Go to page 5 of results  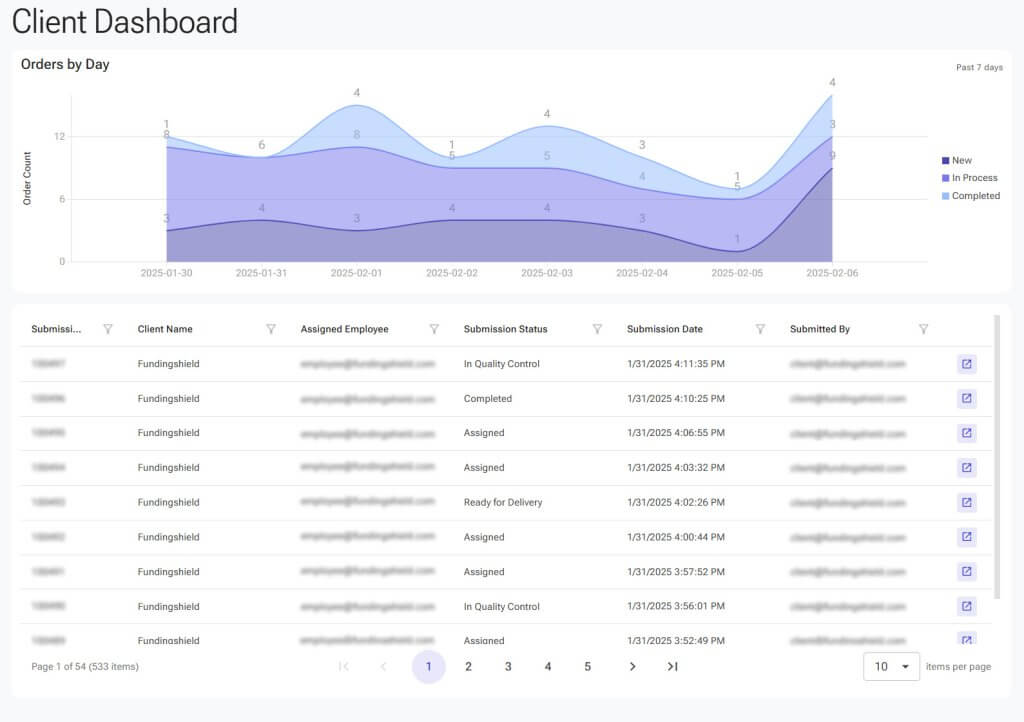(588, 667)
